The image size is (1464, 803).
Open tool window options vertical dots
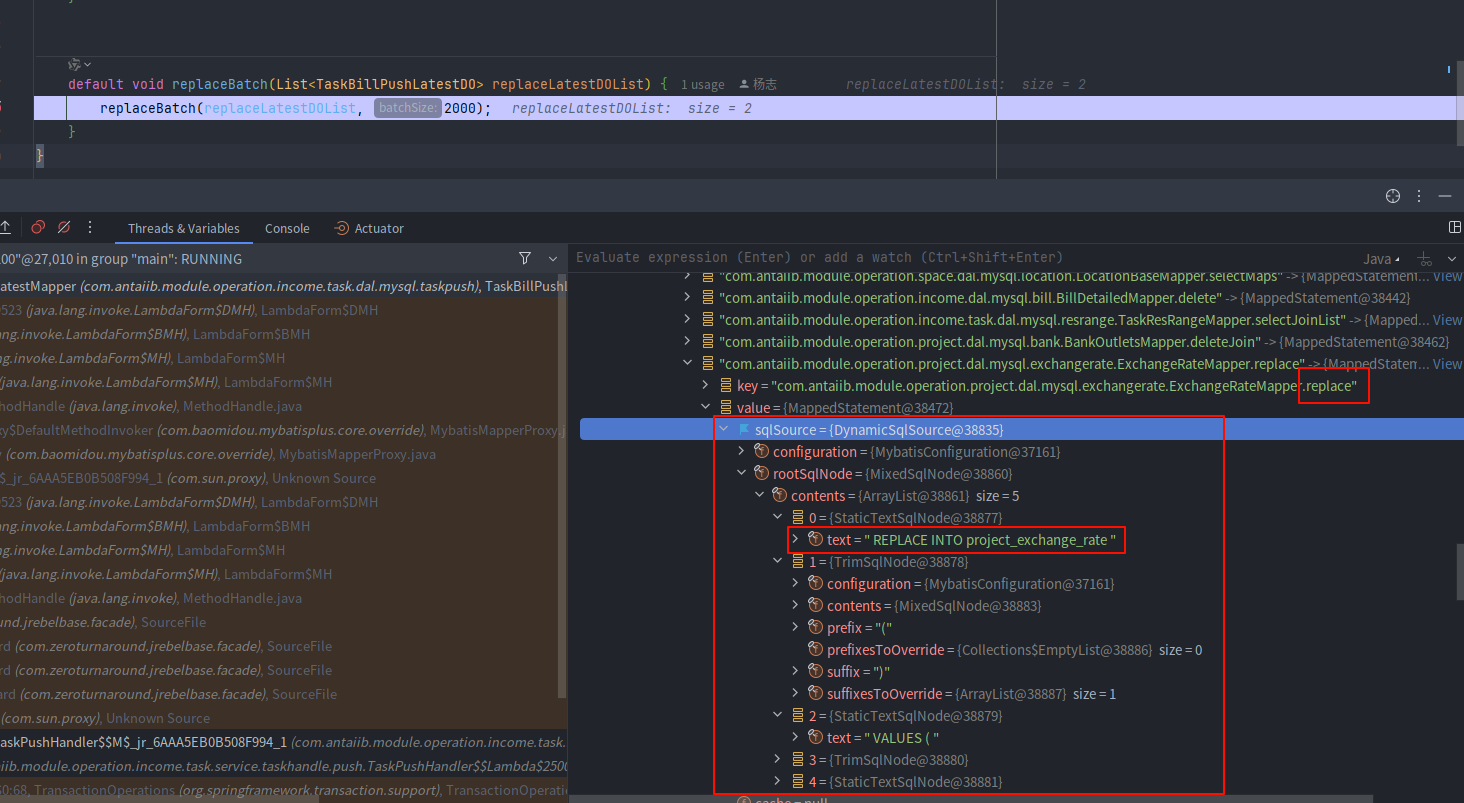coord(1419,196)
